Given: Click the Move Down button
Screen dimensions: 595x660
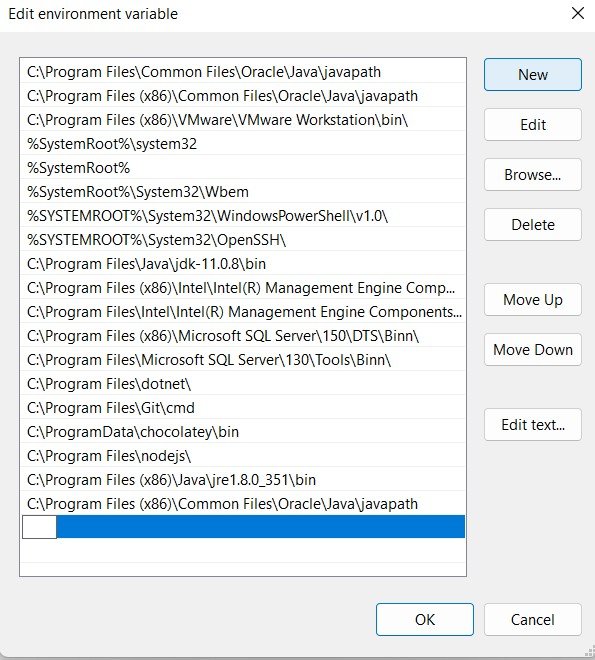Looking at the screenshot, I should click(533, 350).
